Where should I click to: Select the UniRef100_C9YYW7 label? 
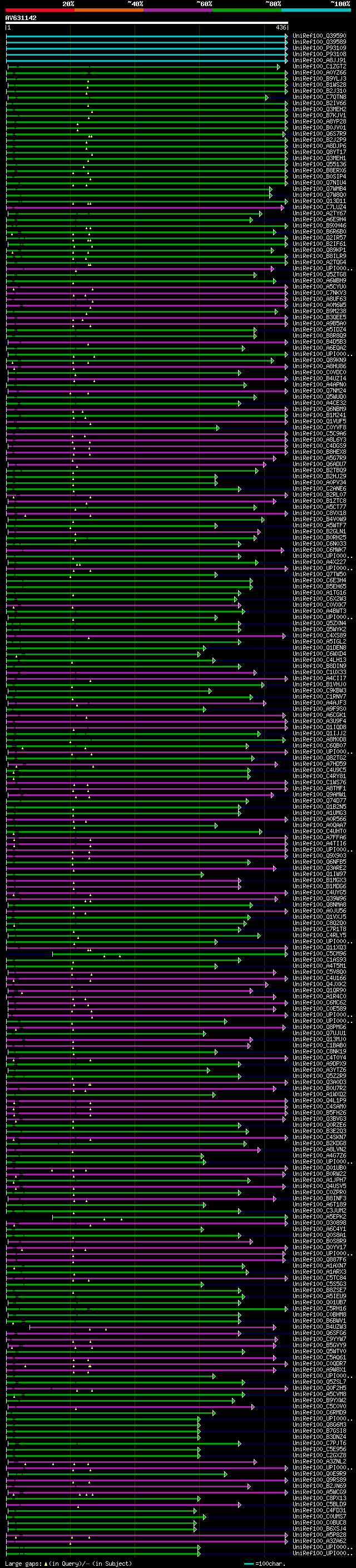(x=319, y=1338)
